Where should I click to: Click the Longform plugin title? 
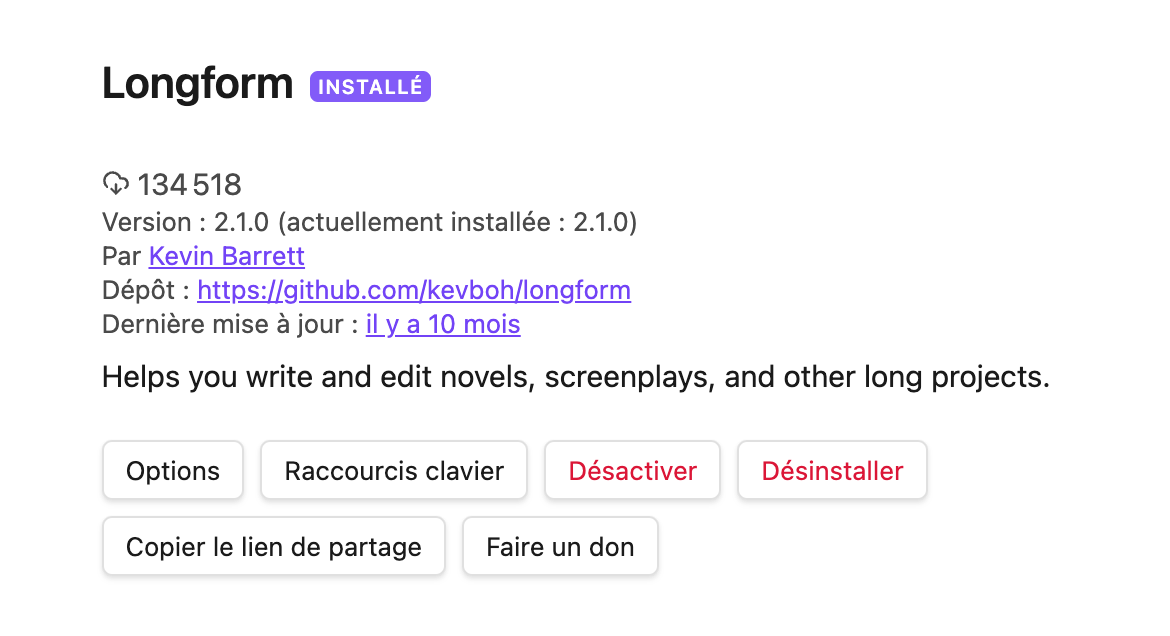198,84
